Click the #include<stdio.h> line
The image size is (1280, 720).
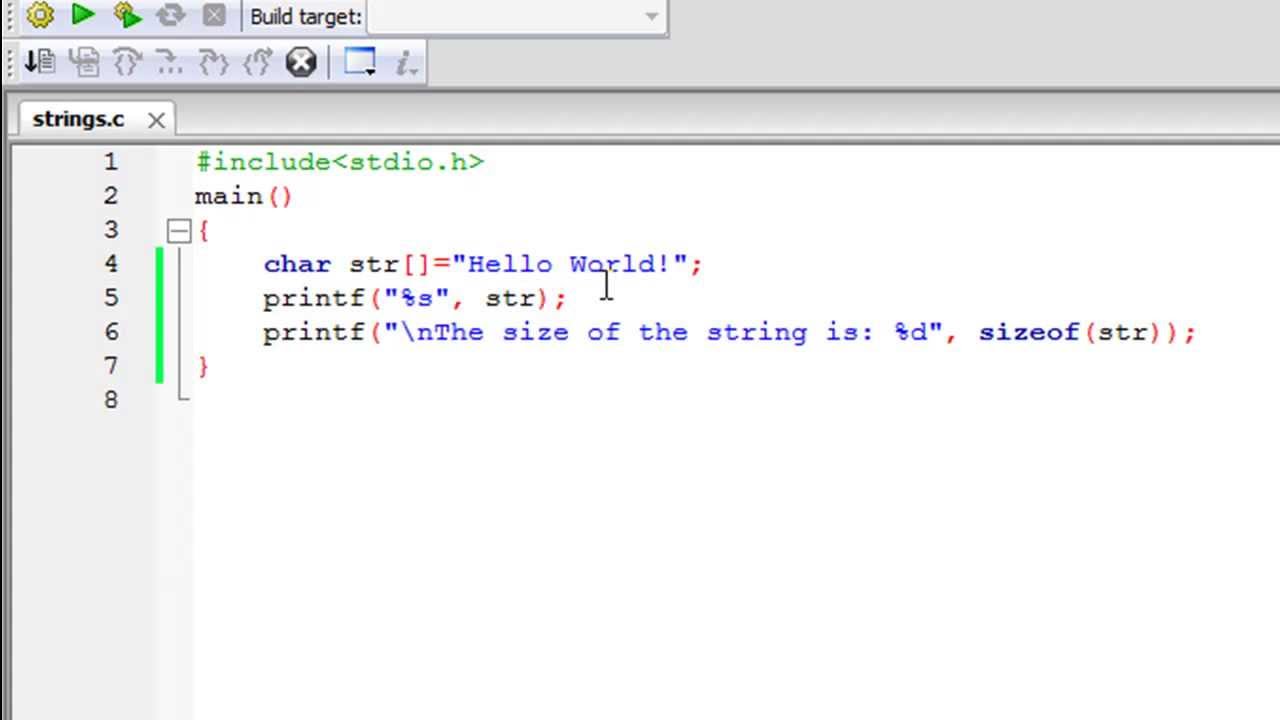coord(340,162)
